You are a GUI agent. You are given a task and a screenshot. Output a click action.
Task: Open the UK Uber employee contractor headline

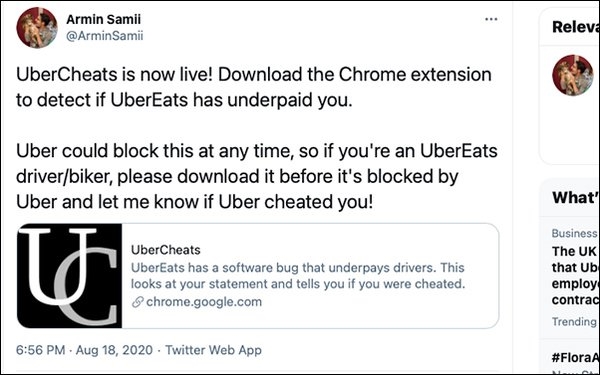click(575, 276)
